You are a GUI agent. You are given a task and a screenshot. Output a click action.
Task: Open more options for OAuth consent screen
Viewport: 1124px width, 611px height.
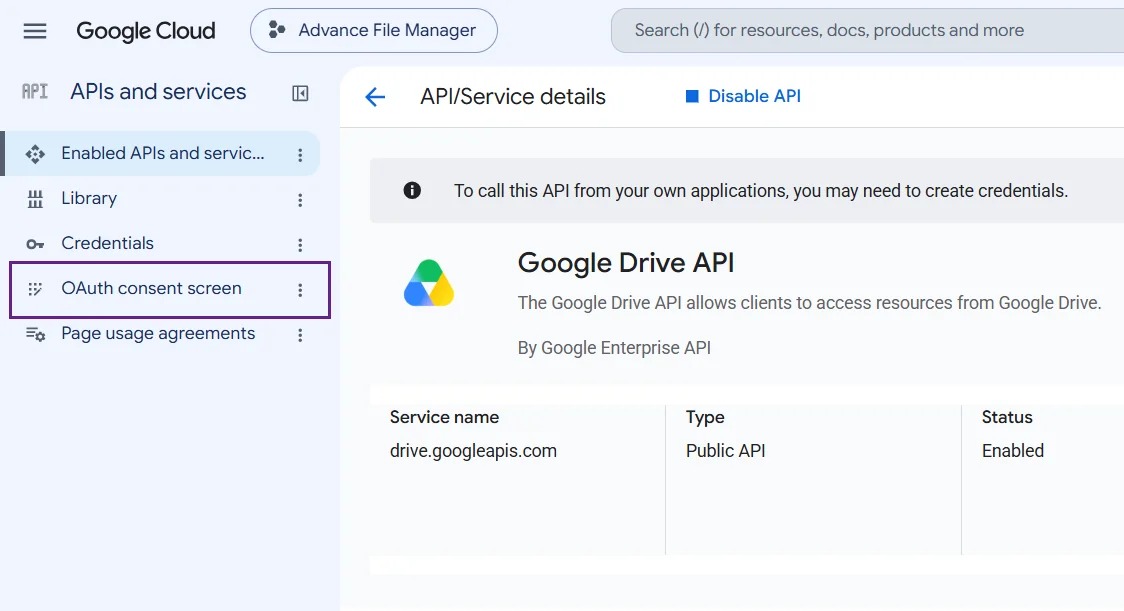pos(300,290)
